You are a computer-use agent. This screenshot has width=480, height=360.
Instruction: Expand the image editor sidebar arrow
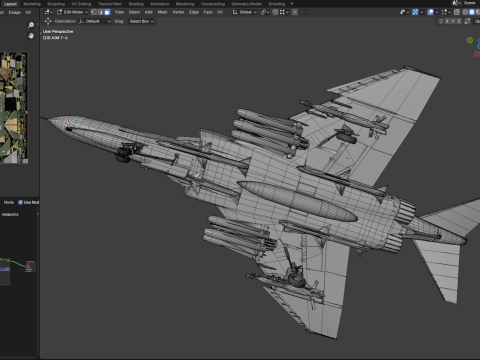coord(38,24)
